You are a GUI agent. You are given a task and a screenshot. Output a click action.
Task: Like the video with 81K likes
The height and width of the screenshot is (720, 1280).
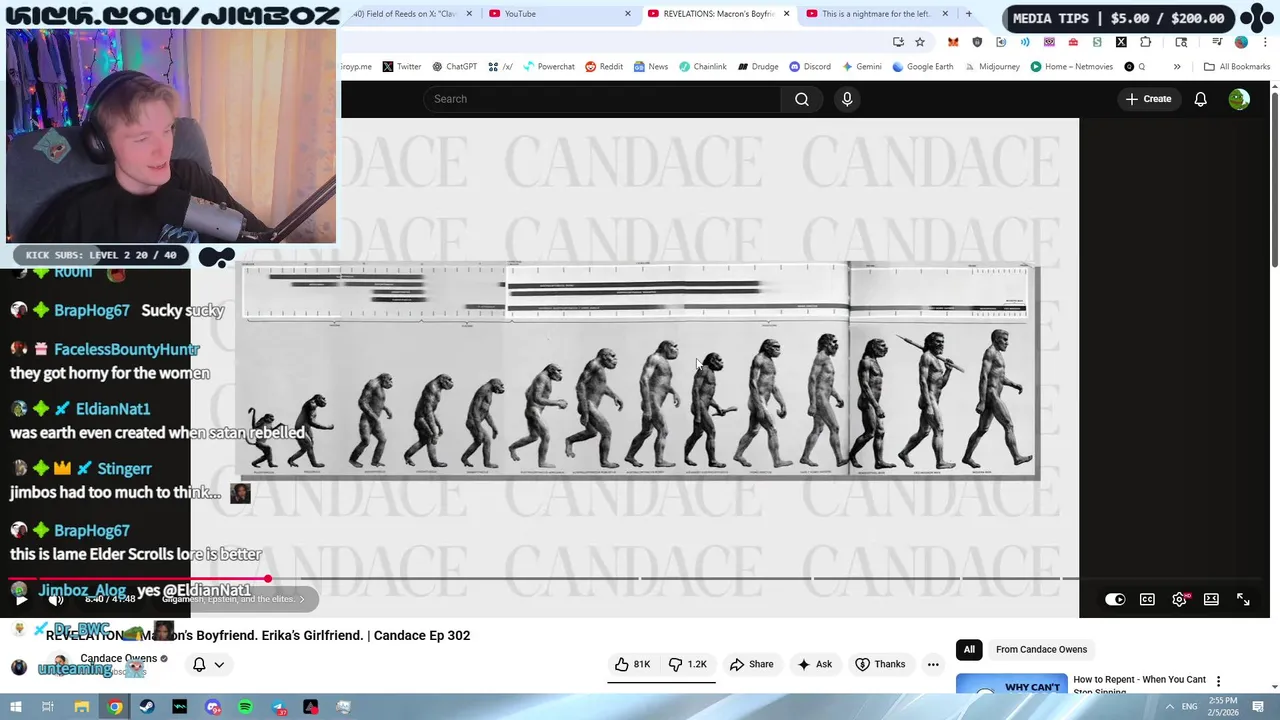[632, 664]
